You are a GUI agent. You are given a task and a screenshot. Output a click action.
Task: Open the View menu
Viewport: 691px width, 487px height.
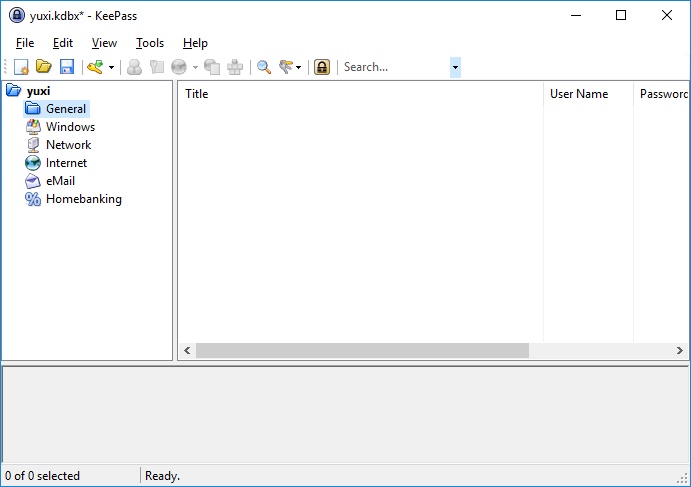(x=104, y=43)
